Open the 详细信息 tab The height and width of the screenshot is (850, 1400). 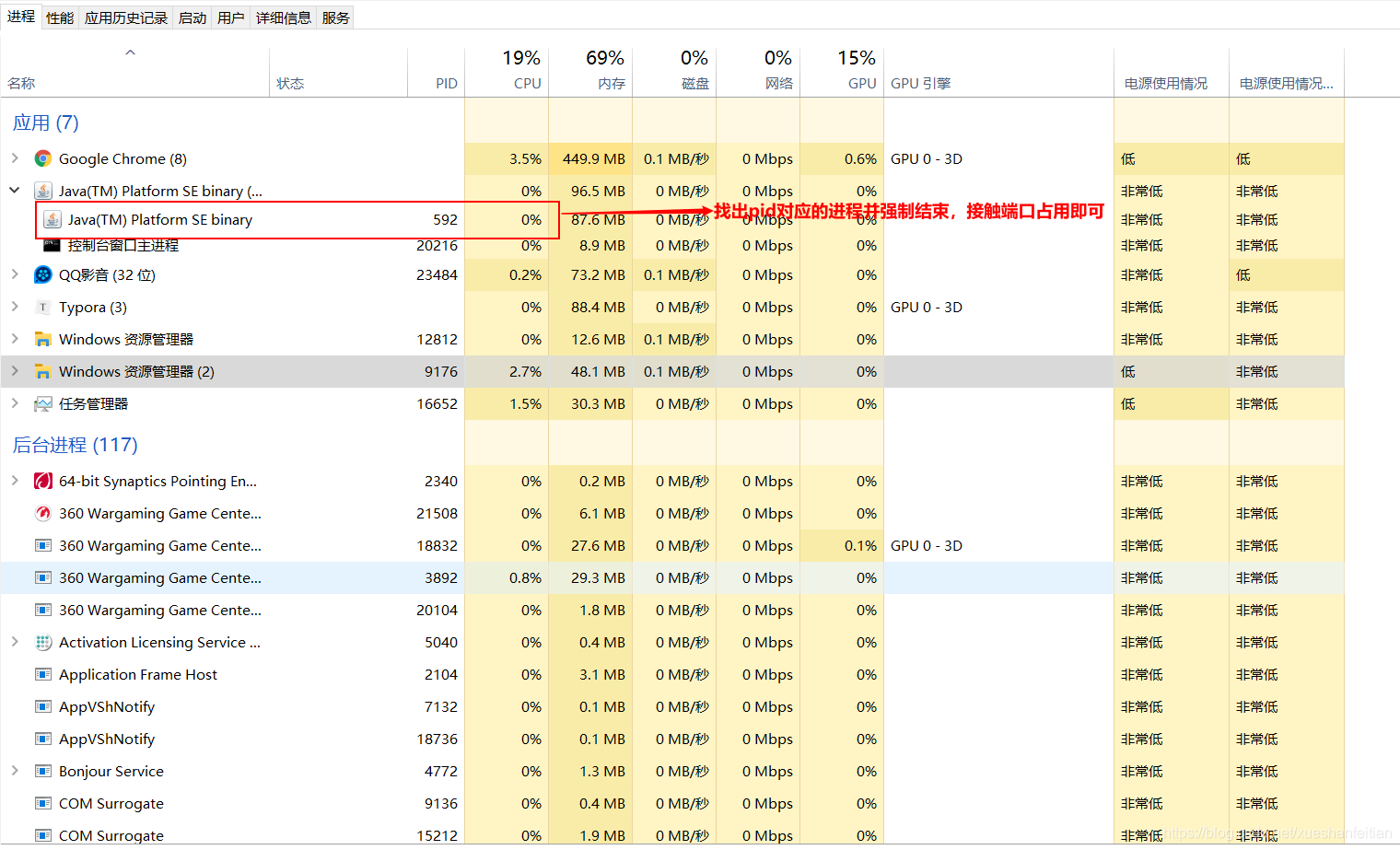[x=284, y=17]
